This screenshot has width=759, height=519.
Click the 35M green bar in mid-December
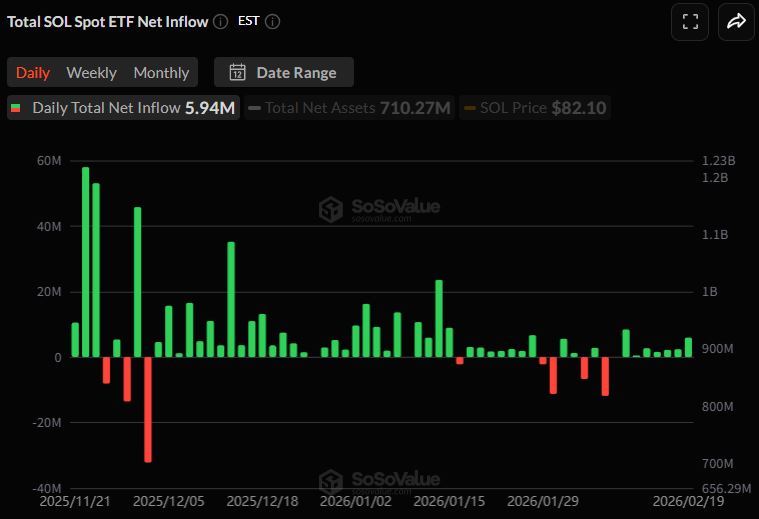[x=231, y=299]
